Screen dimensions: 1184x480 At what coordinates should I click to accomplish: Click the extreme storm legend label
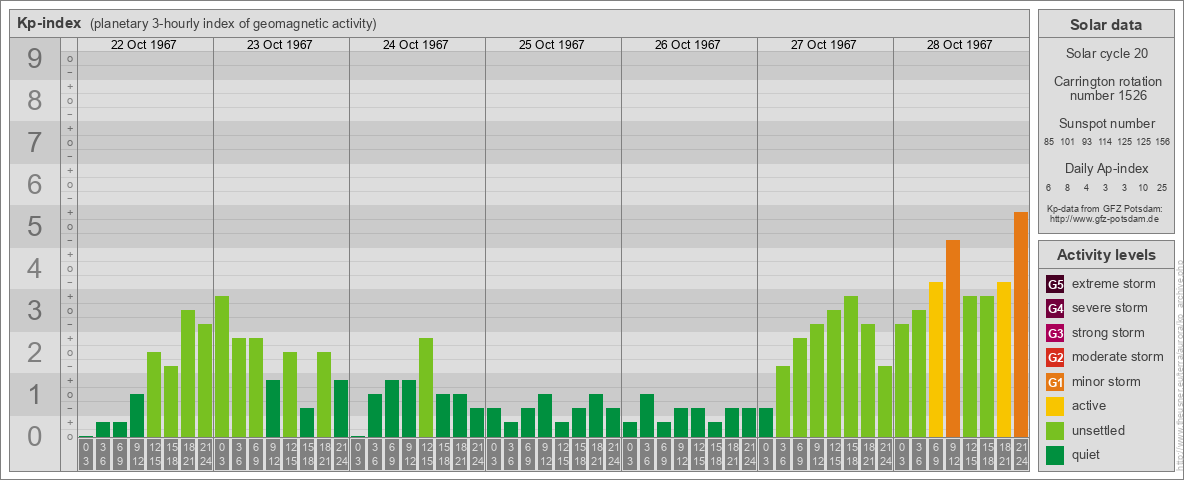(x=1114, y=284)
